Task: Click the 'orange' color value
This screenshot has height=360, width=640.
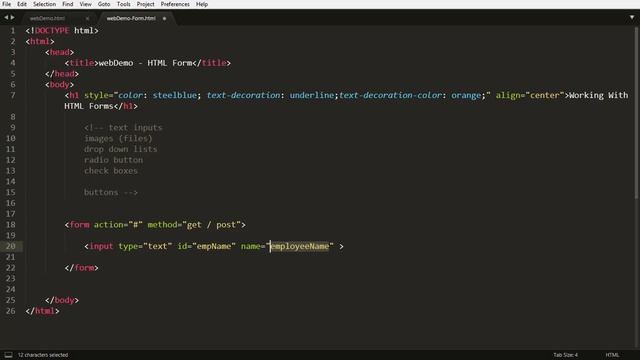Action: [x=466, y=95]
